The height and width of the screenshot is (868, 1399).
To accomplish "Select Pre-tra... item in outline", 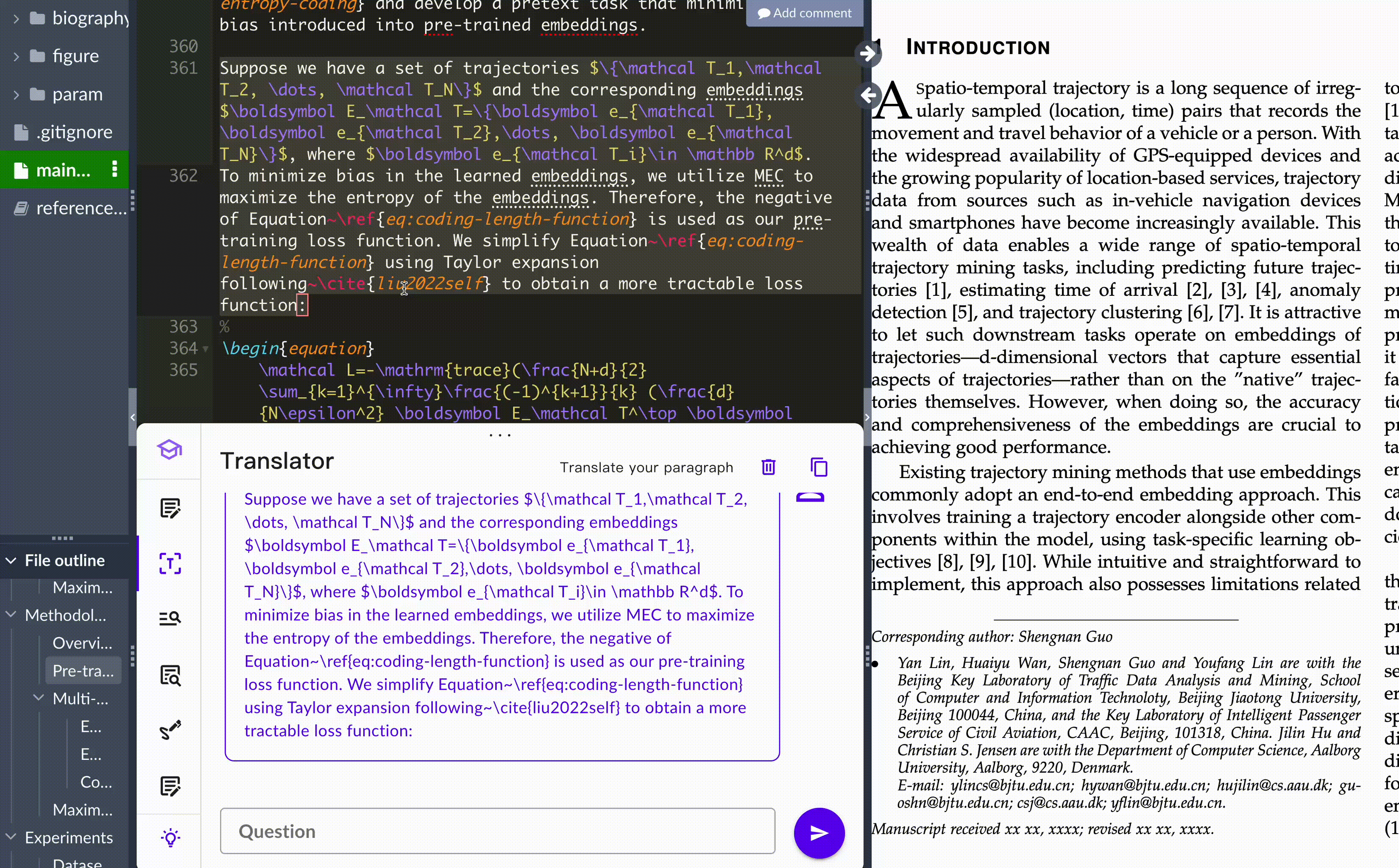I will point(83,670).
